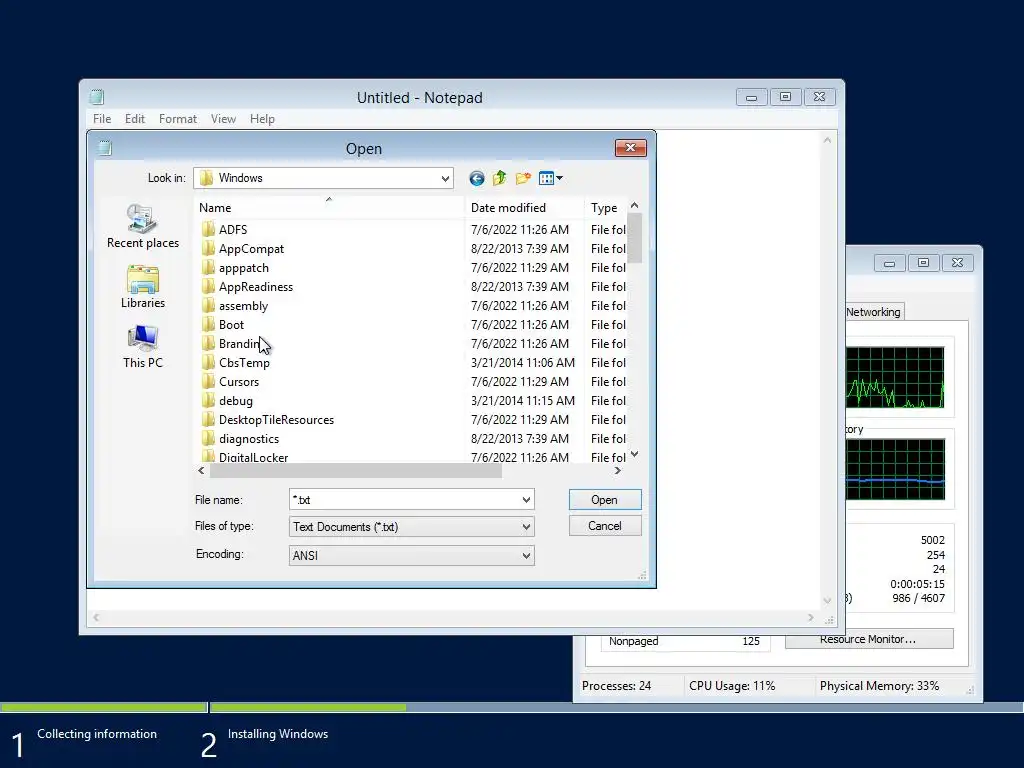The width and height of the screenshot is (1024, 768).
Task: Click the Open dialog title icon
Action: coord(105,148)
